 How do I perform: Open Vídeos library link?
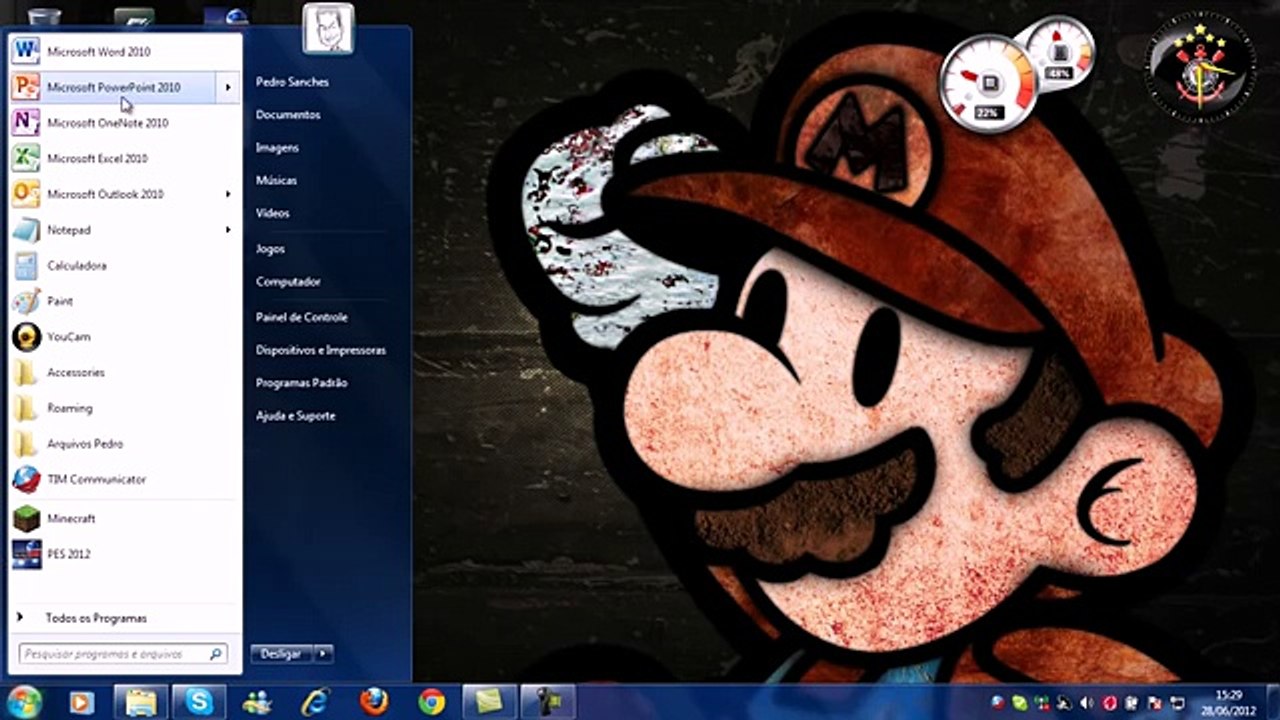point(272,213)
